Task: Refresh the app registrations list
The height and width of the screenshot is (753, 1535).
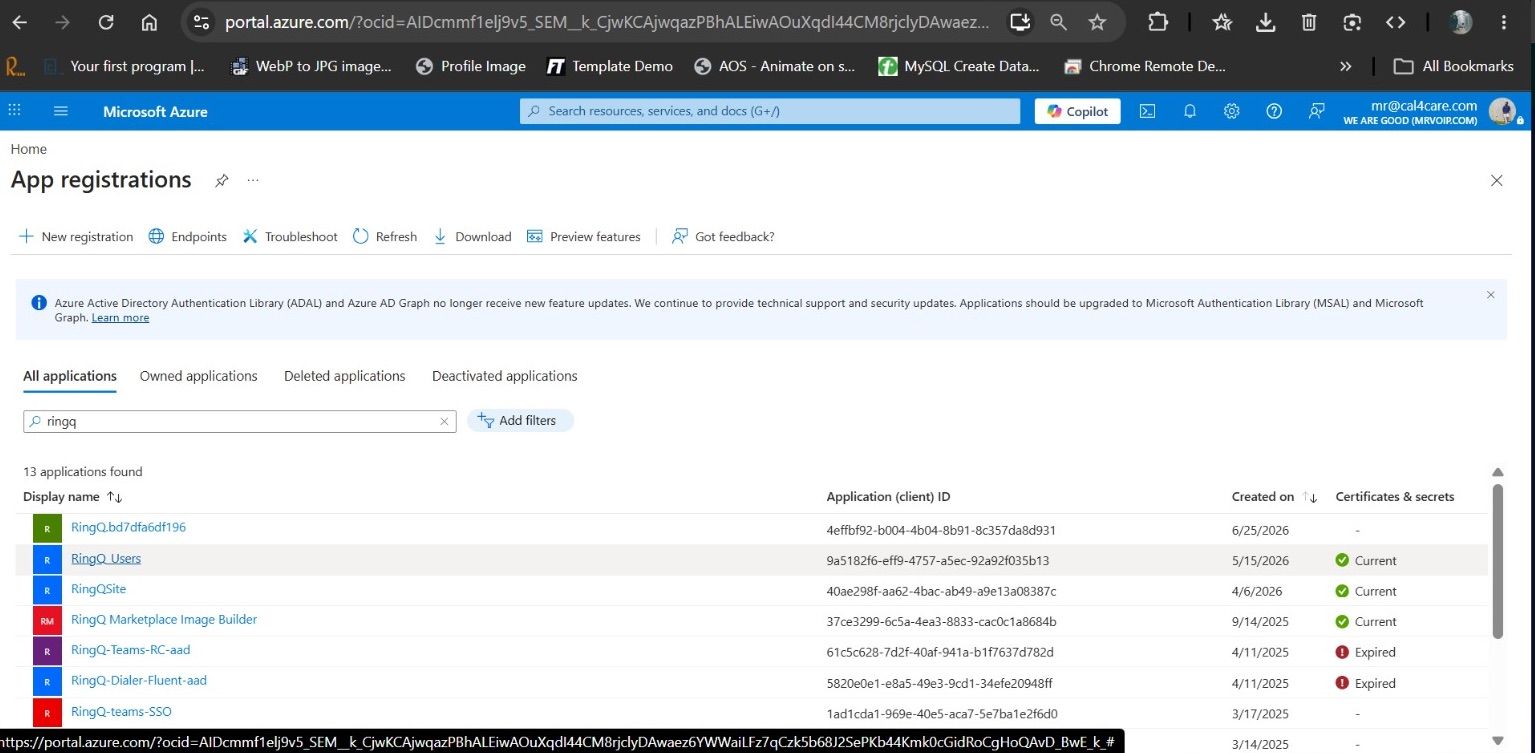Action: click(385, 237)
